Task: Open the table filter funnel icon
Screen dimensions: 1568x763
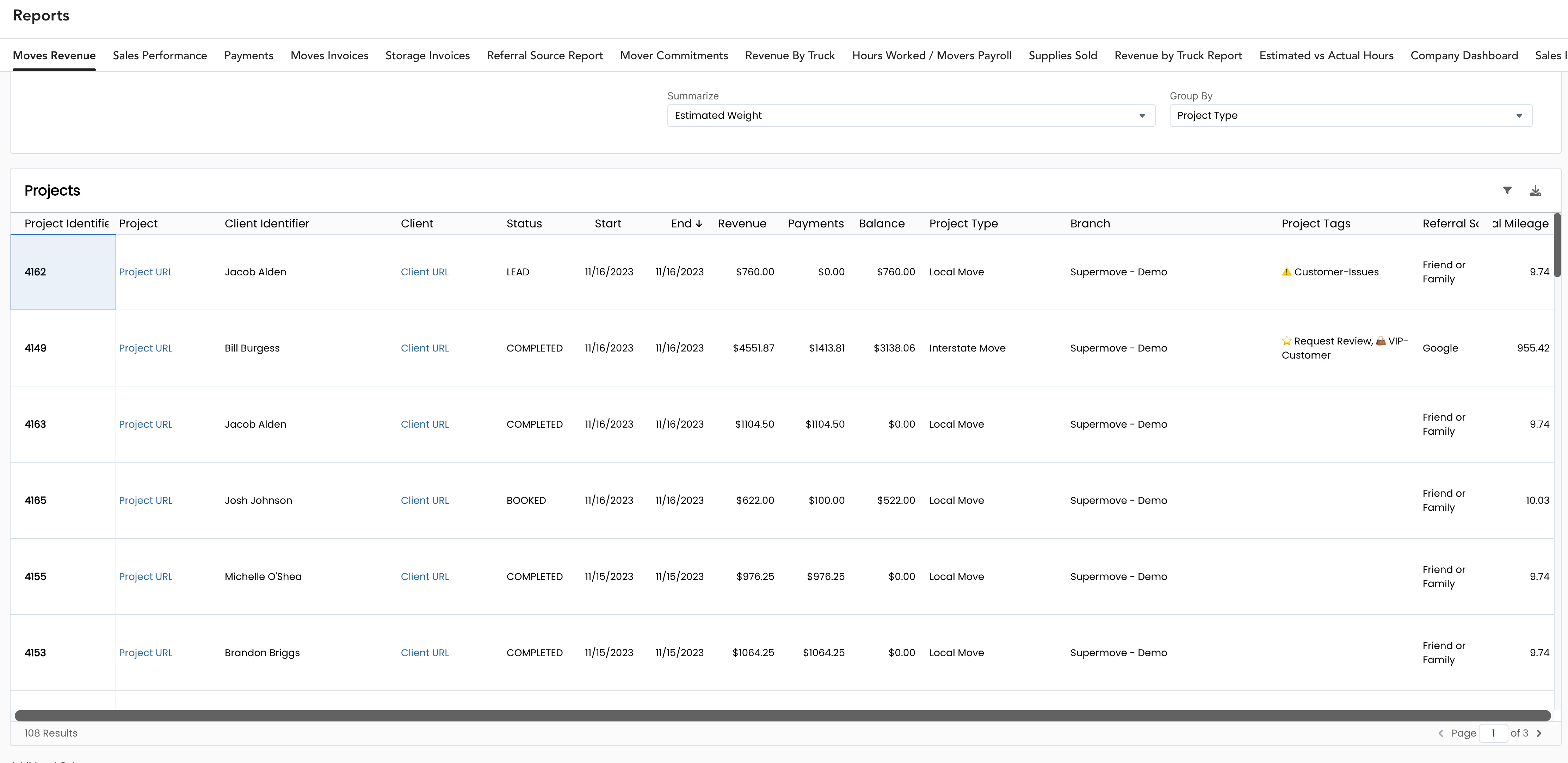Action: coord(1507,191)
